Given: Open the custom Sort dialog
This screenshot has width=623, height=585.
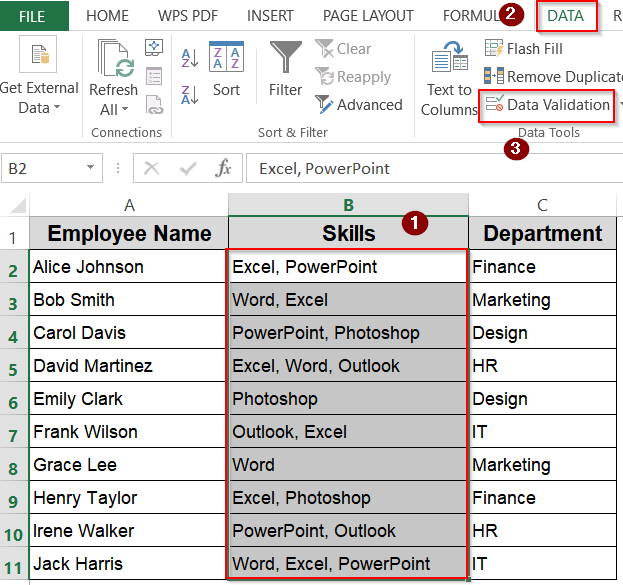Looking at the screenshot, I should click(226, 68).
